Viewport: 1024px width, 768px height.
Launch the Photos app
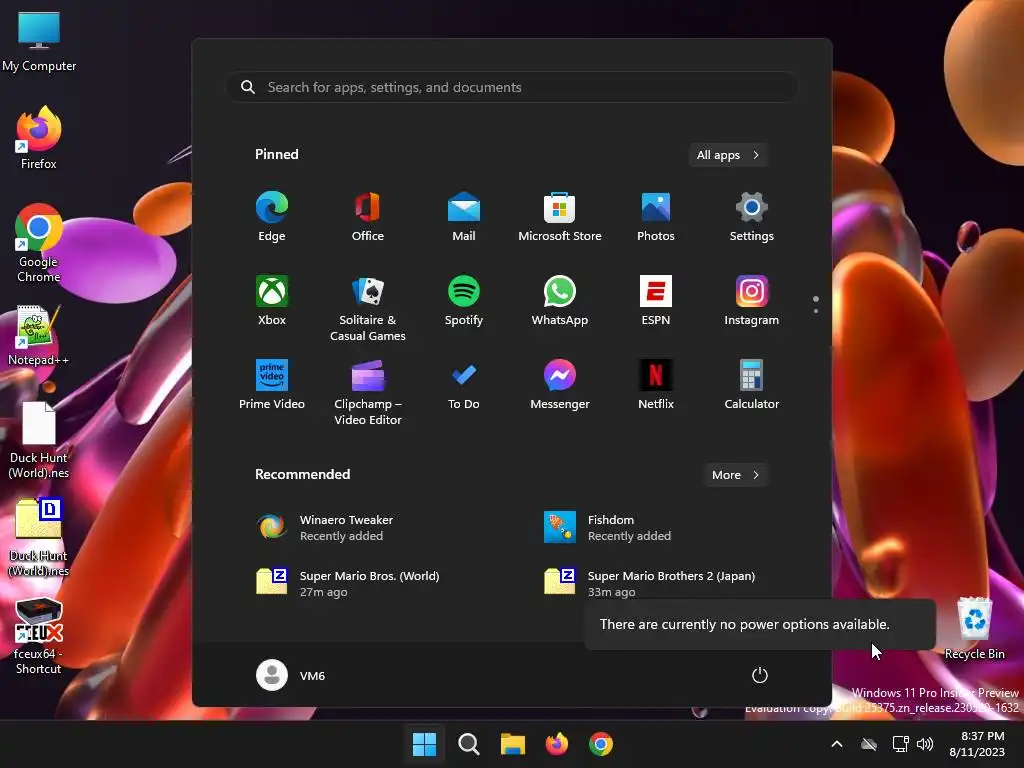(656, 217)
